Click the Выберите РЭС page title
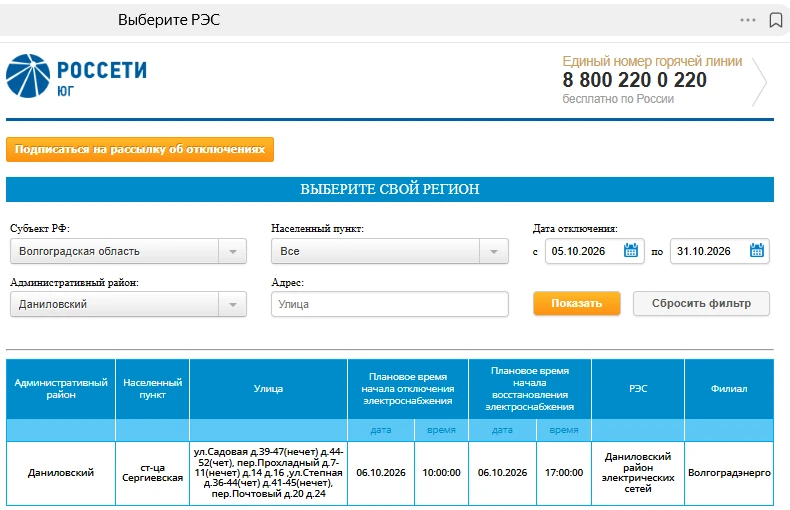Screen dimensions: 790x510 [169, 20]
